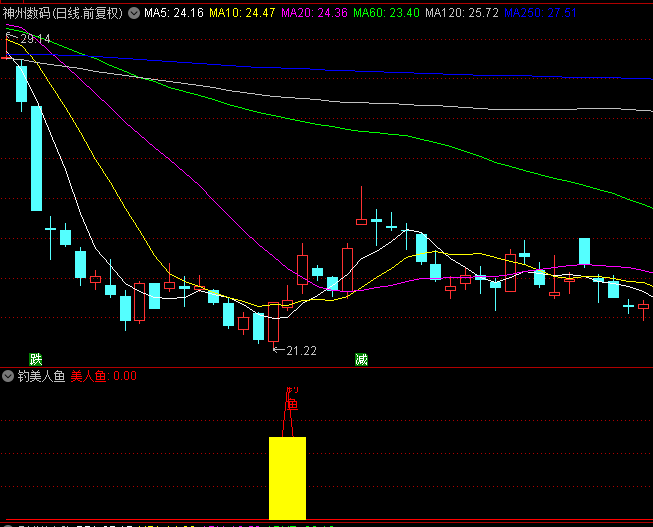Click the green 减 marker icon

click(361, 360)
